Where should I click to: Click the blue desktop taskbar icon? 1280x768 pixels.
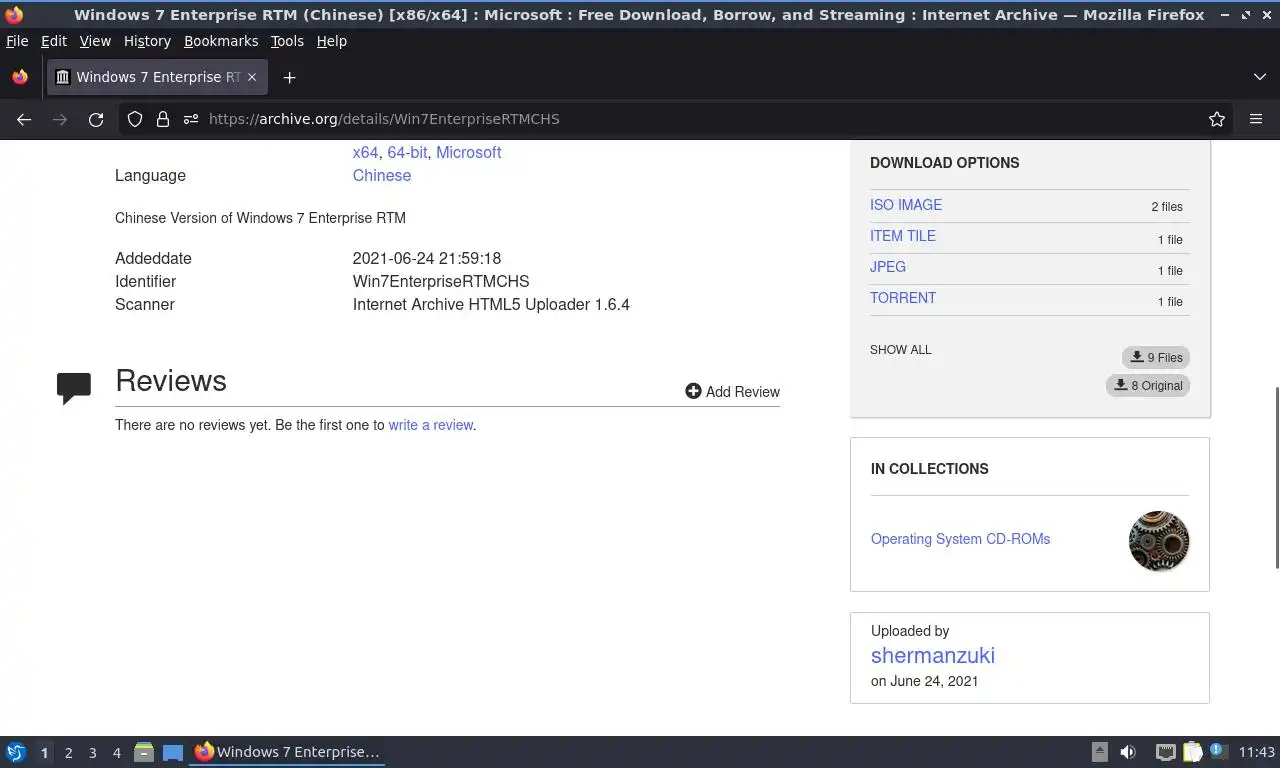pyautogui.click(x=173, y=752)
